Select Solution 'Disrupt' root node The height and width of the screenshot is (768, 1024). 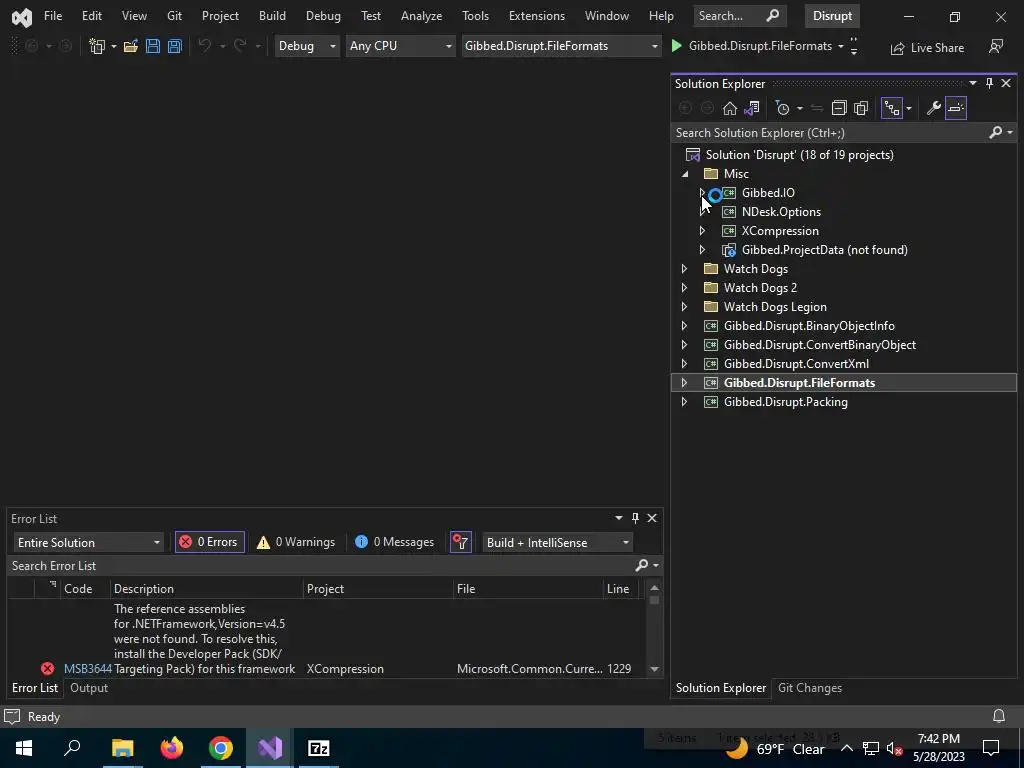[x=799, y=155]
